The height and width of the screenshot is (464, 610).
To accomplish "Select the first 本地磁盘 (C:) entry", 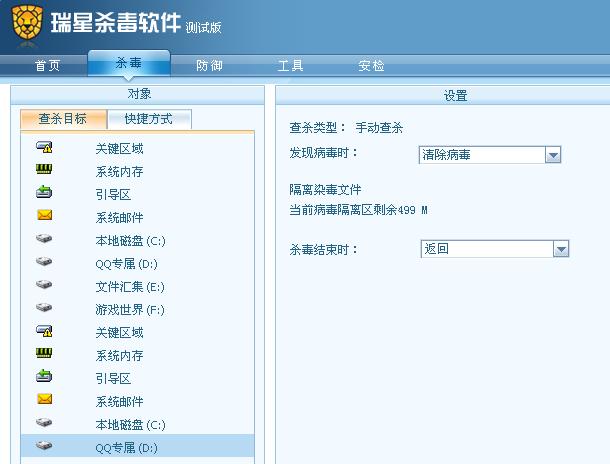I will point(130,241).
